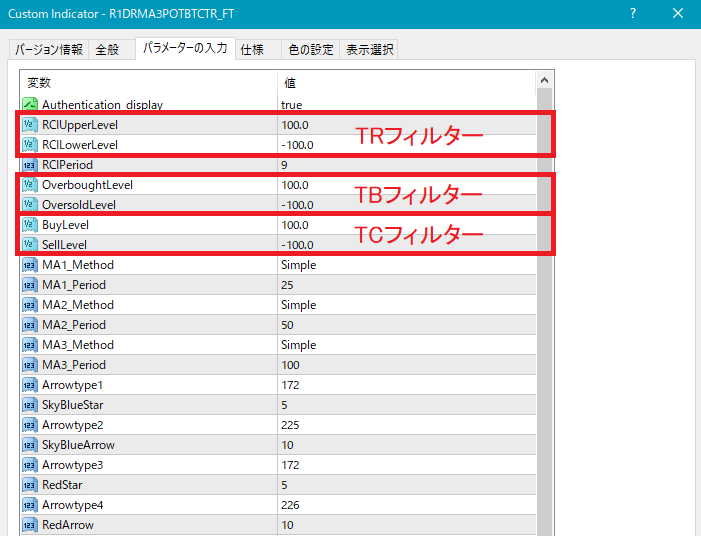The image size is (701, 536).
Task: Click the SkyBlueStar integer icon
Action: (30, 405)
